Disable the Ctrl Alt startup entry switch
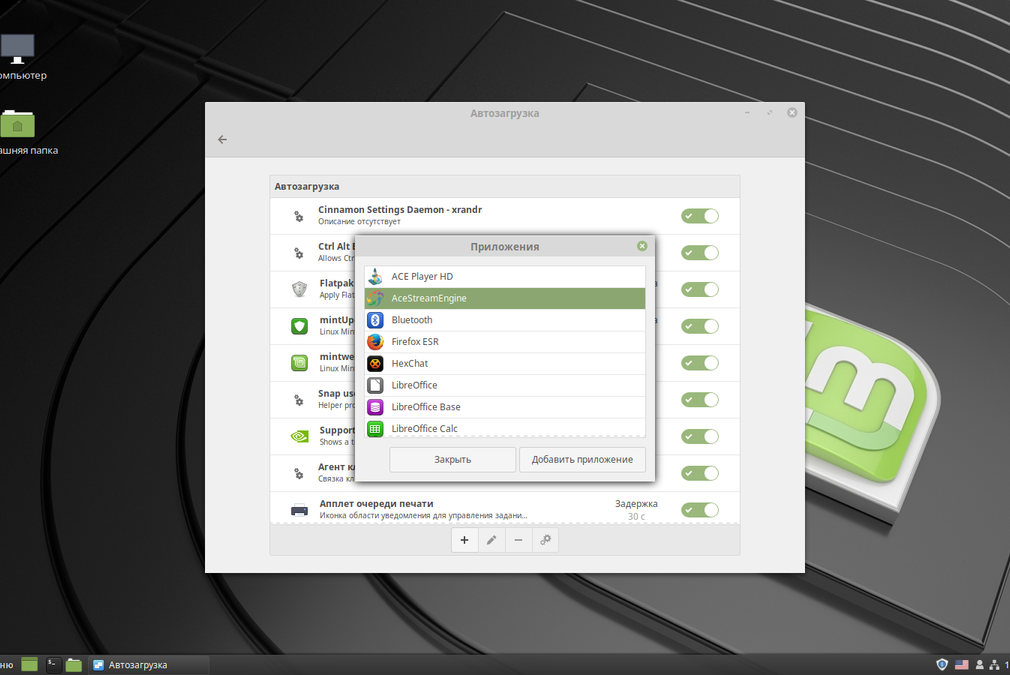Image resolution: width=1010 pixels, height=675 pixels. click(x=700, y=253)
